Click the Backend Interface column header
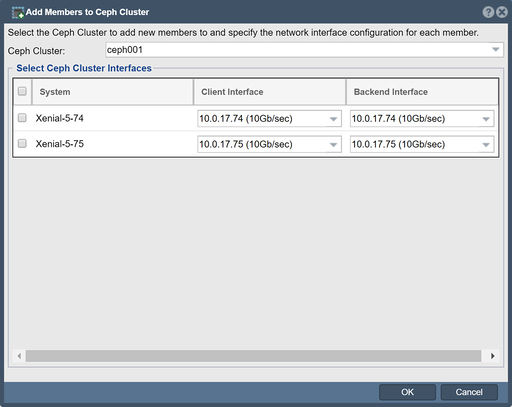This screenshot has width=512, height=407. [x=422, y=92]
